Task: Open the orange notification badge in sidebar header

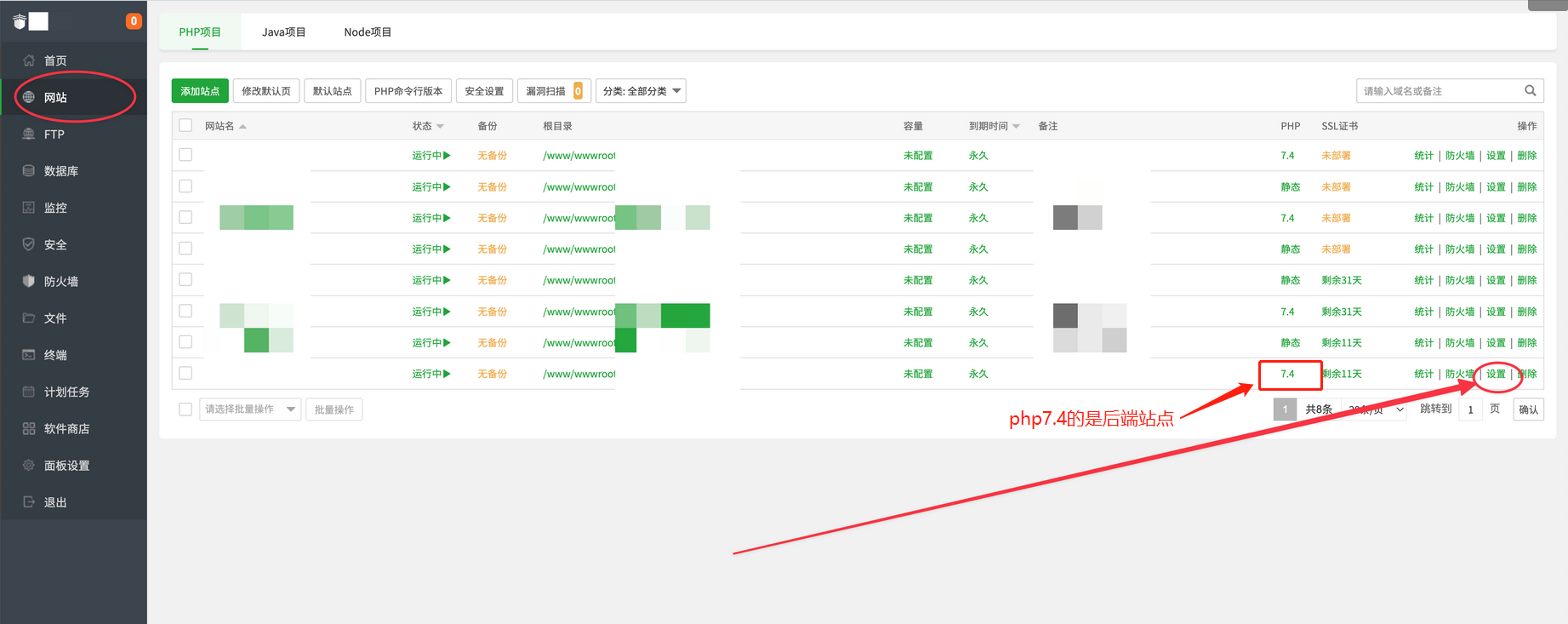Action: click(134, 21)
